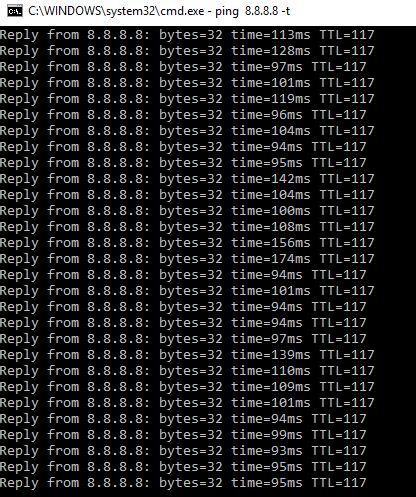
Task: Click the reply line with time=100ms
Action: (187, 211)
